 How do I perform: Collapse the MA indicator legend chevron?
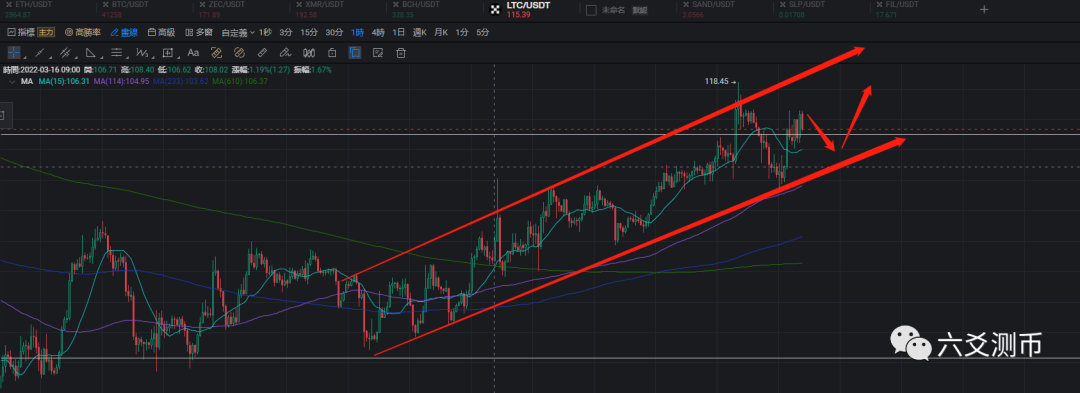pos(11,81)
